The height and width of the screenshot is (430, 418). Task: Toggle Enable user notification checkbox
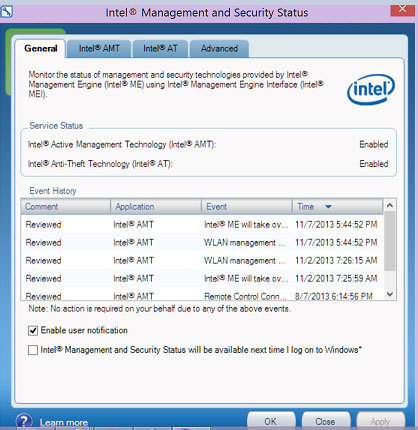pyautogui.click(x=33, y=331)
